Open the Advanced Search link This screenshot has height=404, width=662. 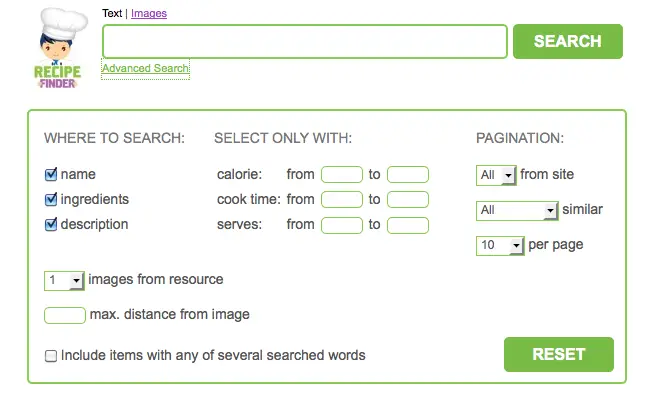tap(145, 69)
